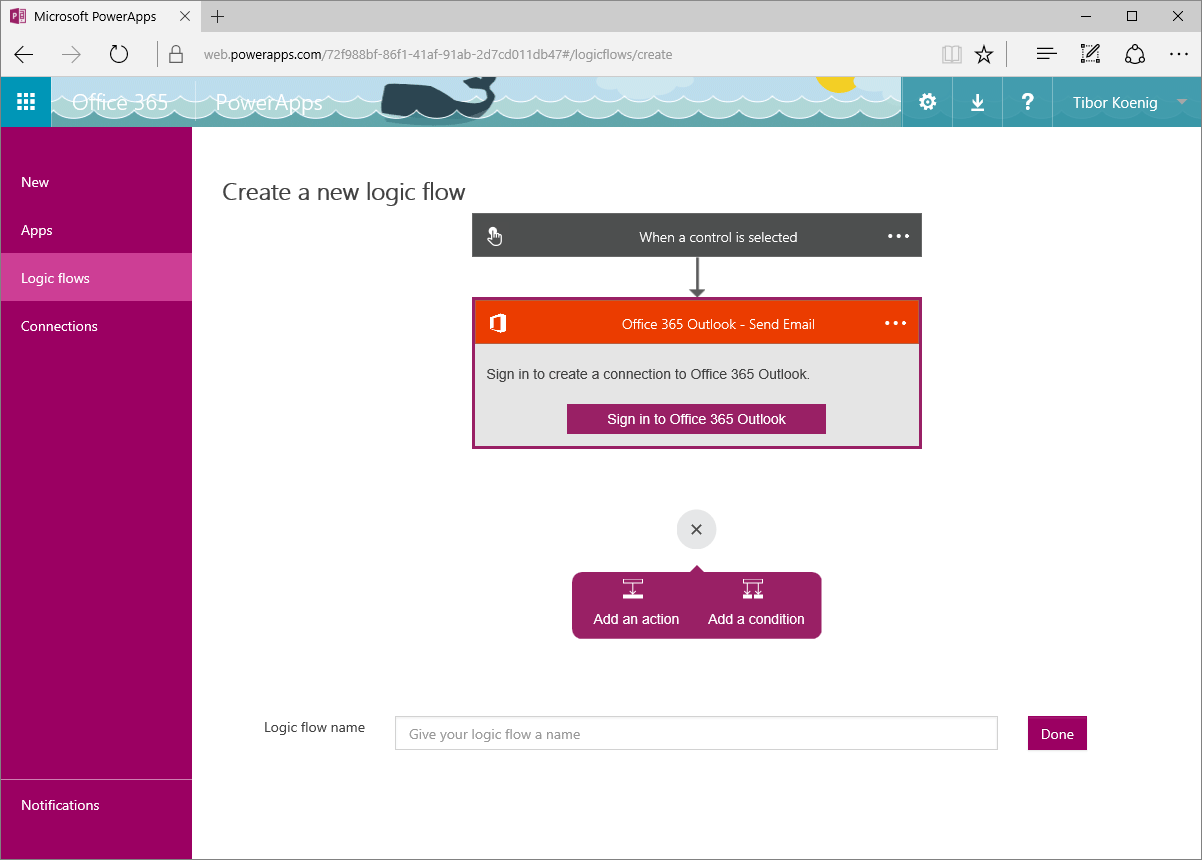Click the 'Create a new logic flow' heading
Screen dimensions: 1202x860
click(344, 192)
